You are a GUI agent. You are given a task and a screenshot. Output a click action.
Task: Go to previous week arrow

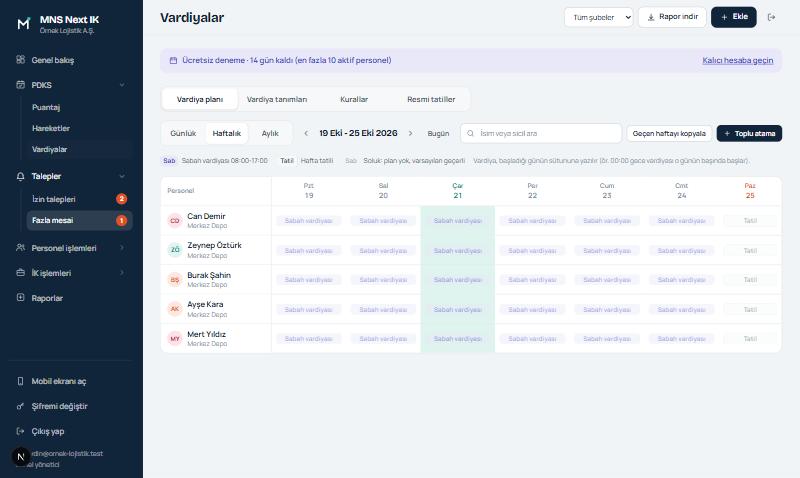[306, 133]
